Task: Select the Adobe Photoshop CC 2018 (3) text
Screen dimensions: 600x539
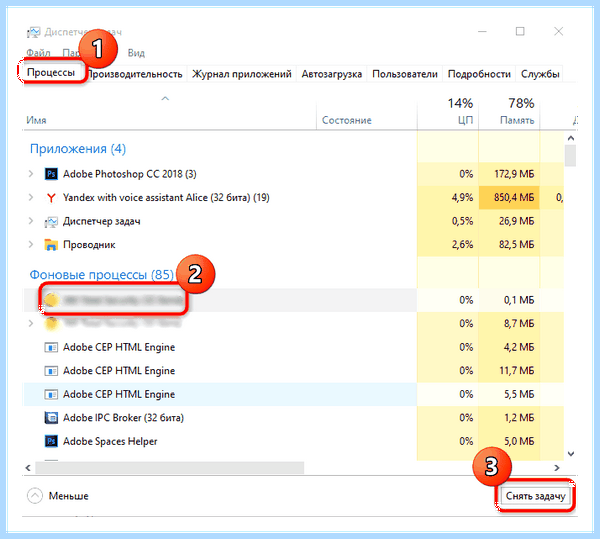Action: (x=130, y=174)
